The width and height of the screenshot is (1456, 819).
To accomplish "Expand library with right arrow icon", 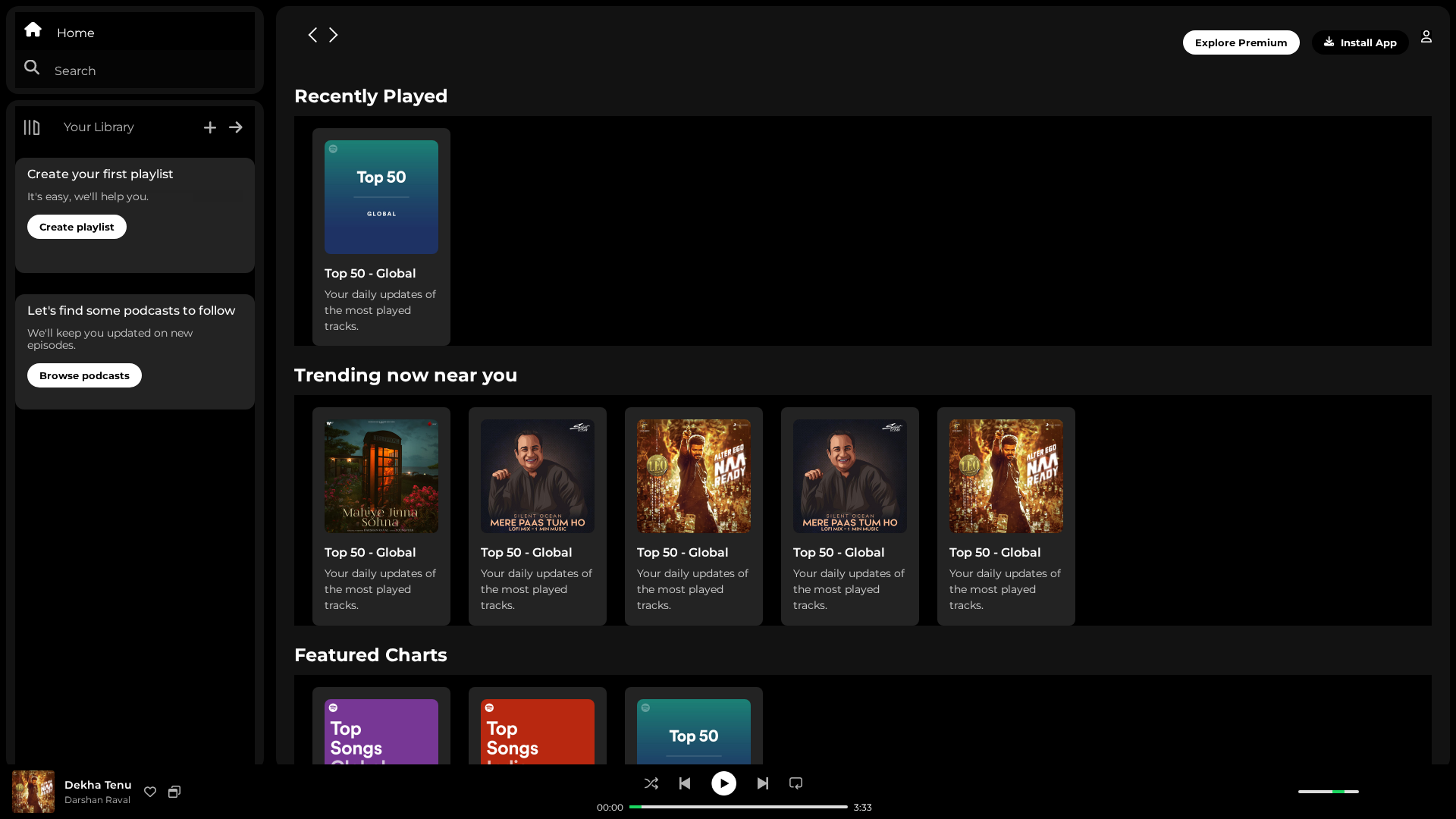I will click(236, 127).
